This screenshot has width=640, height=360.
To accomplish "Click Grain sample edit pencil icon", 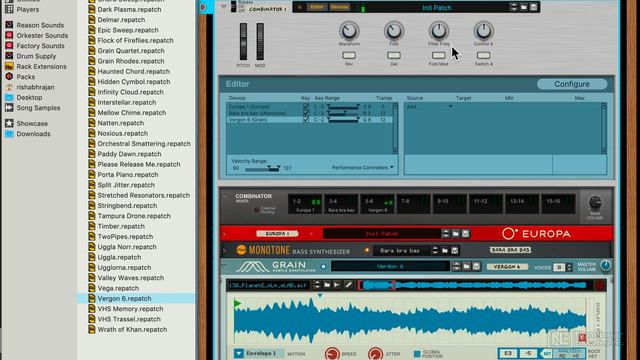I will [x=348, y=285].
